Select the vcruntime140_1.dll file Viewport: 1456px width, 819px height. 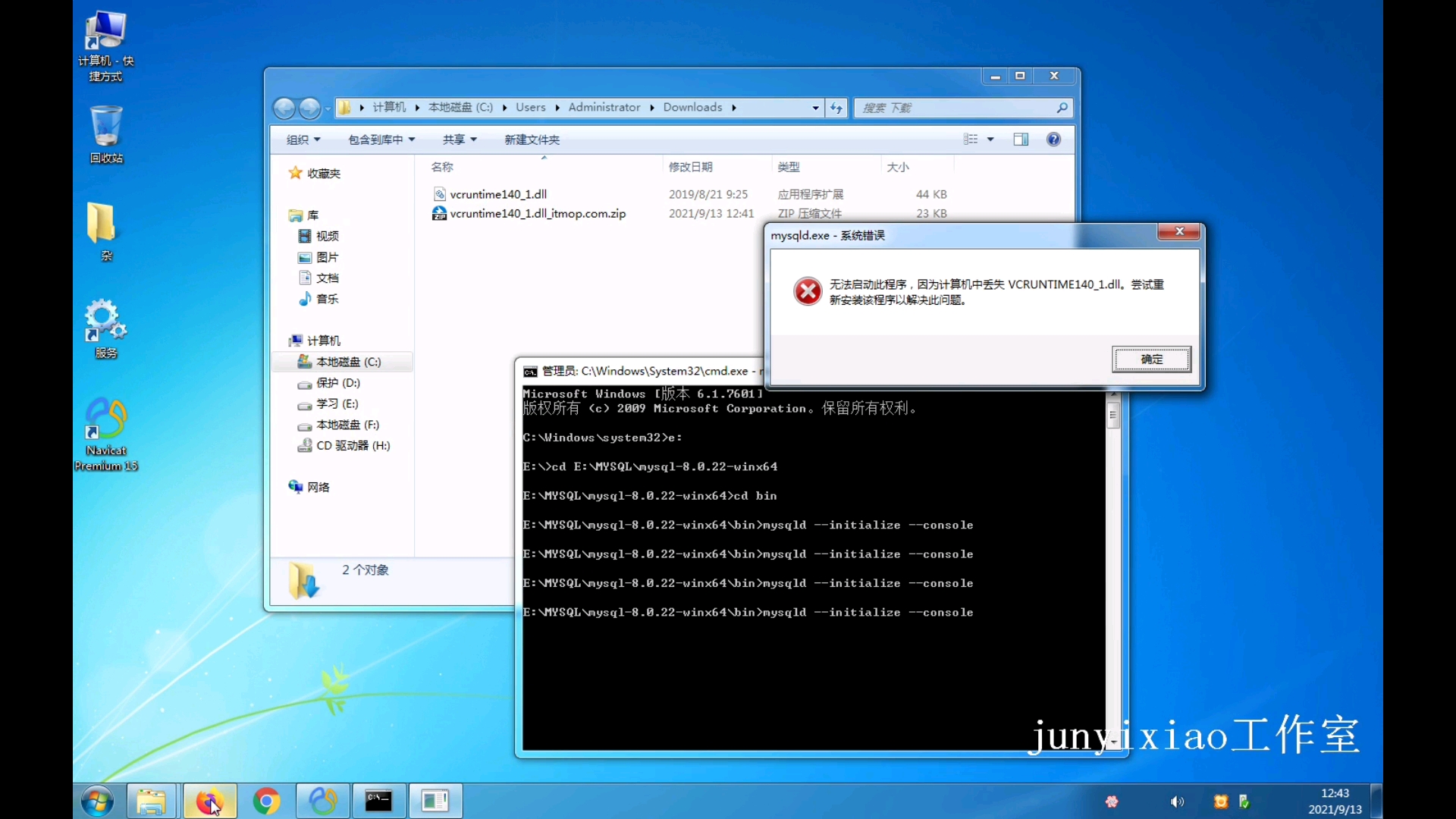coord(498,194)
